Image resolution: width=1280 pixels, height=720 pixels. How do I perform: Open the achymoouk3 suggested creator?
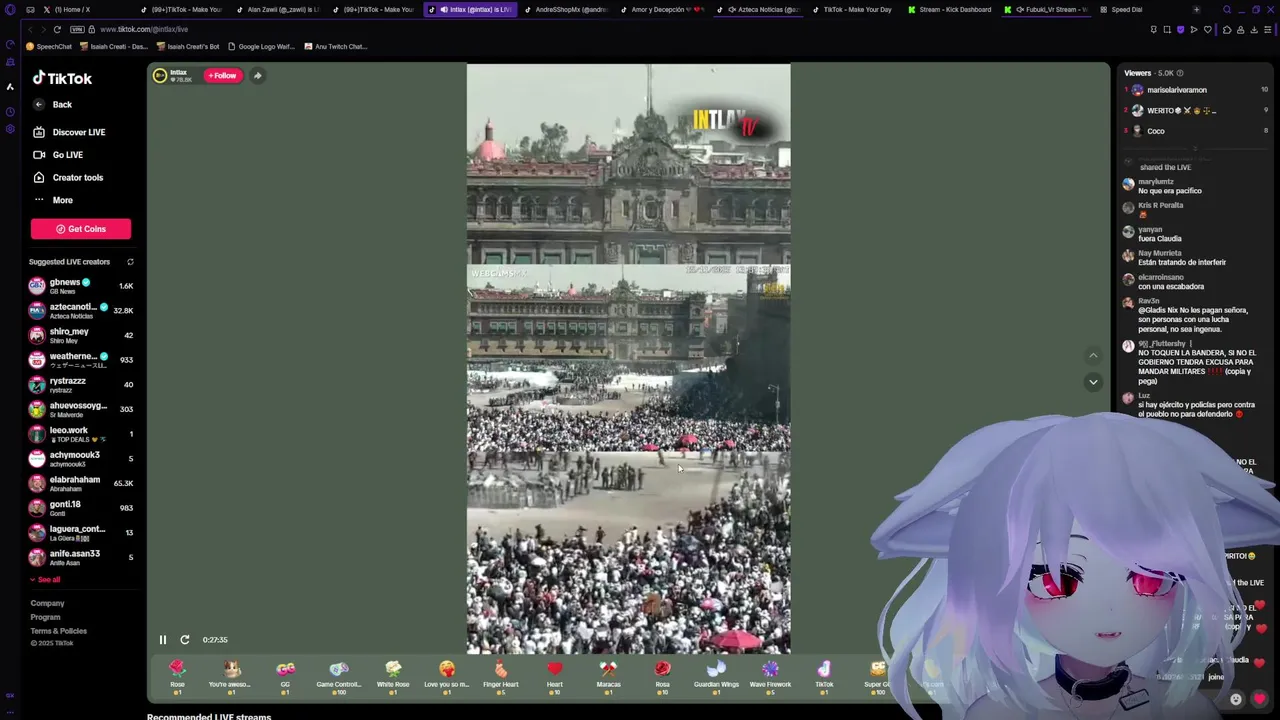(x=81, y=459)
